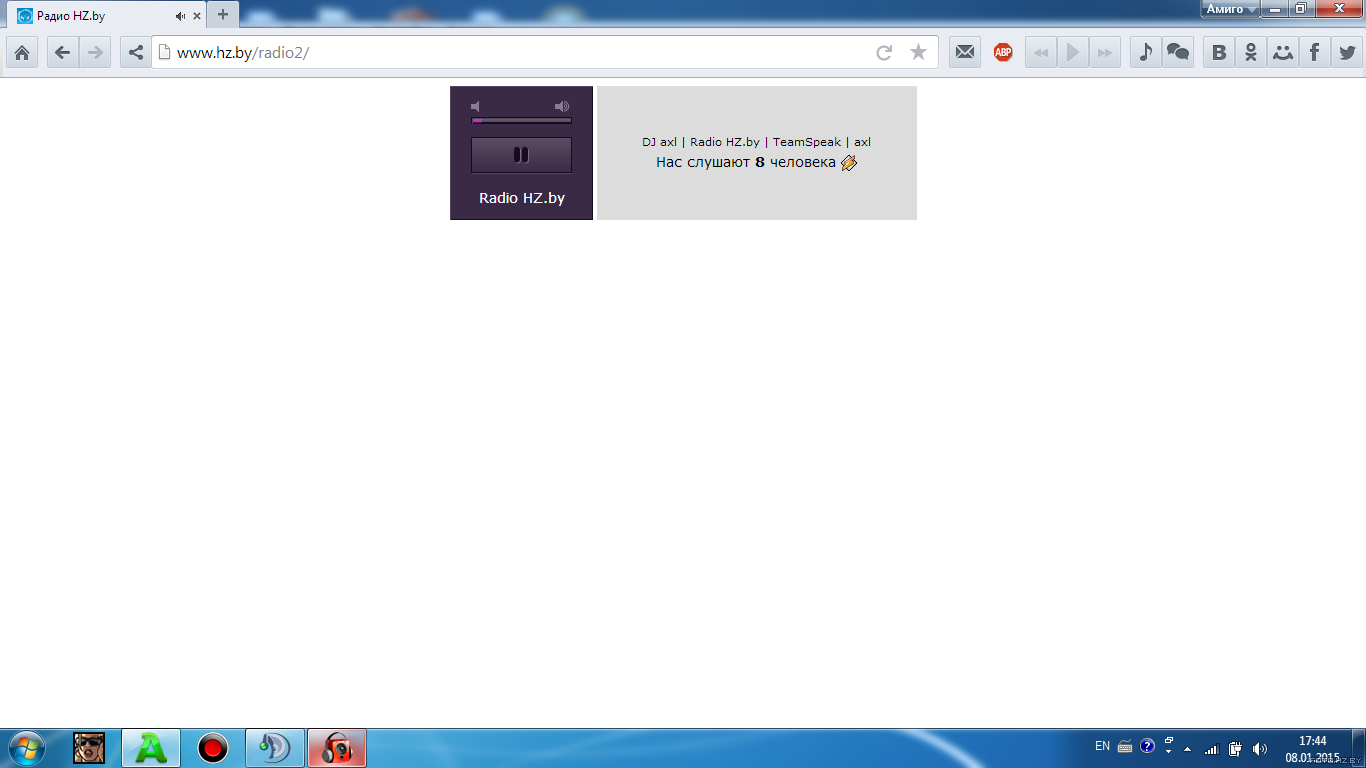Click next track in browser music controls
1366x768 pixels.
[x=1105, y=52]
